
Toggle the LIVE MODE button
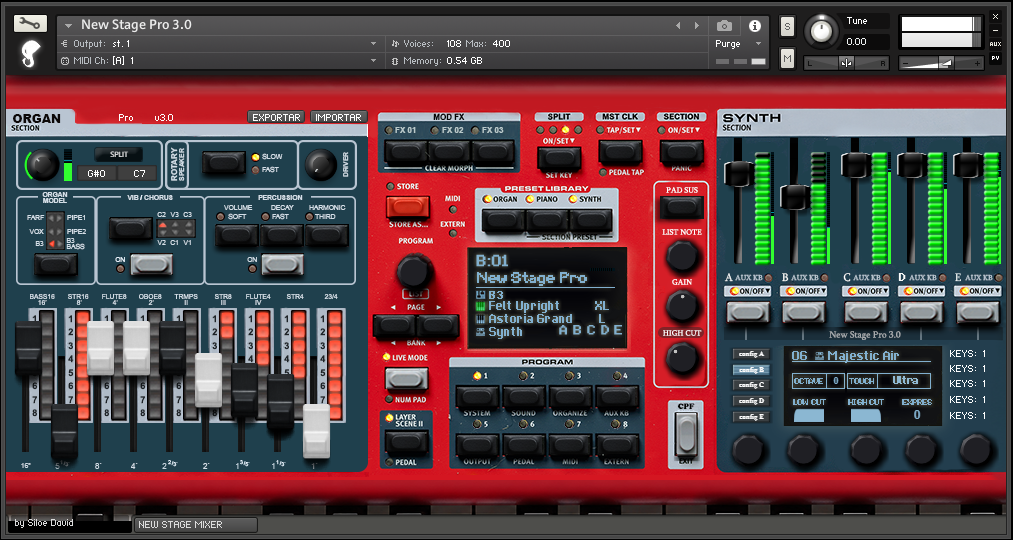(406, 379)
